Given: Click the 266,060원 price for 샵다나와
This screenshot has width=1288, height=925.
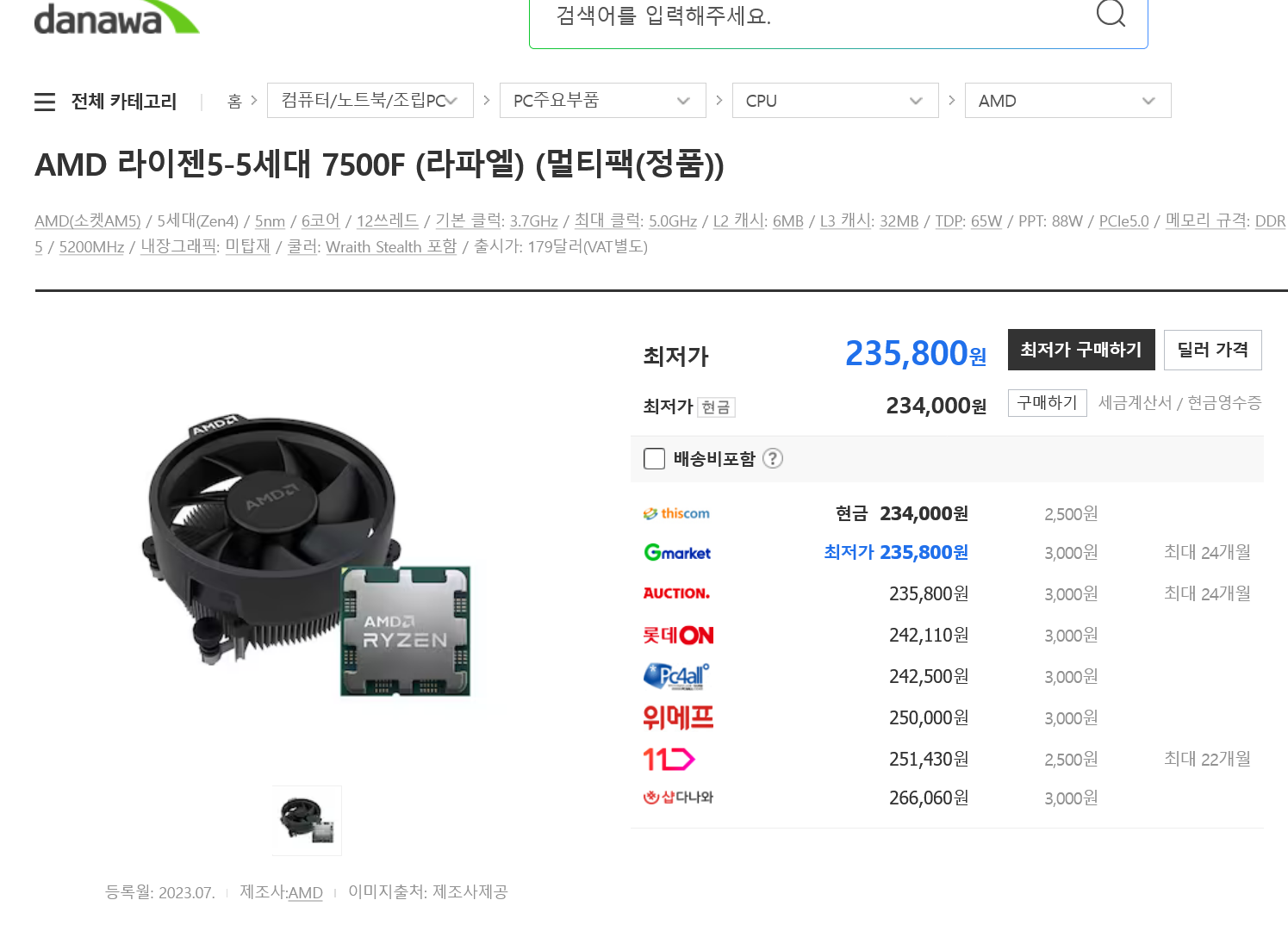Looking at the screenshot, I should click(x=929, y=798).
